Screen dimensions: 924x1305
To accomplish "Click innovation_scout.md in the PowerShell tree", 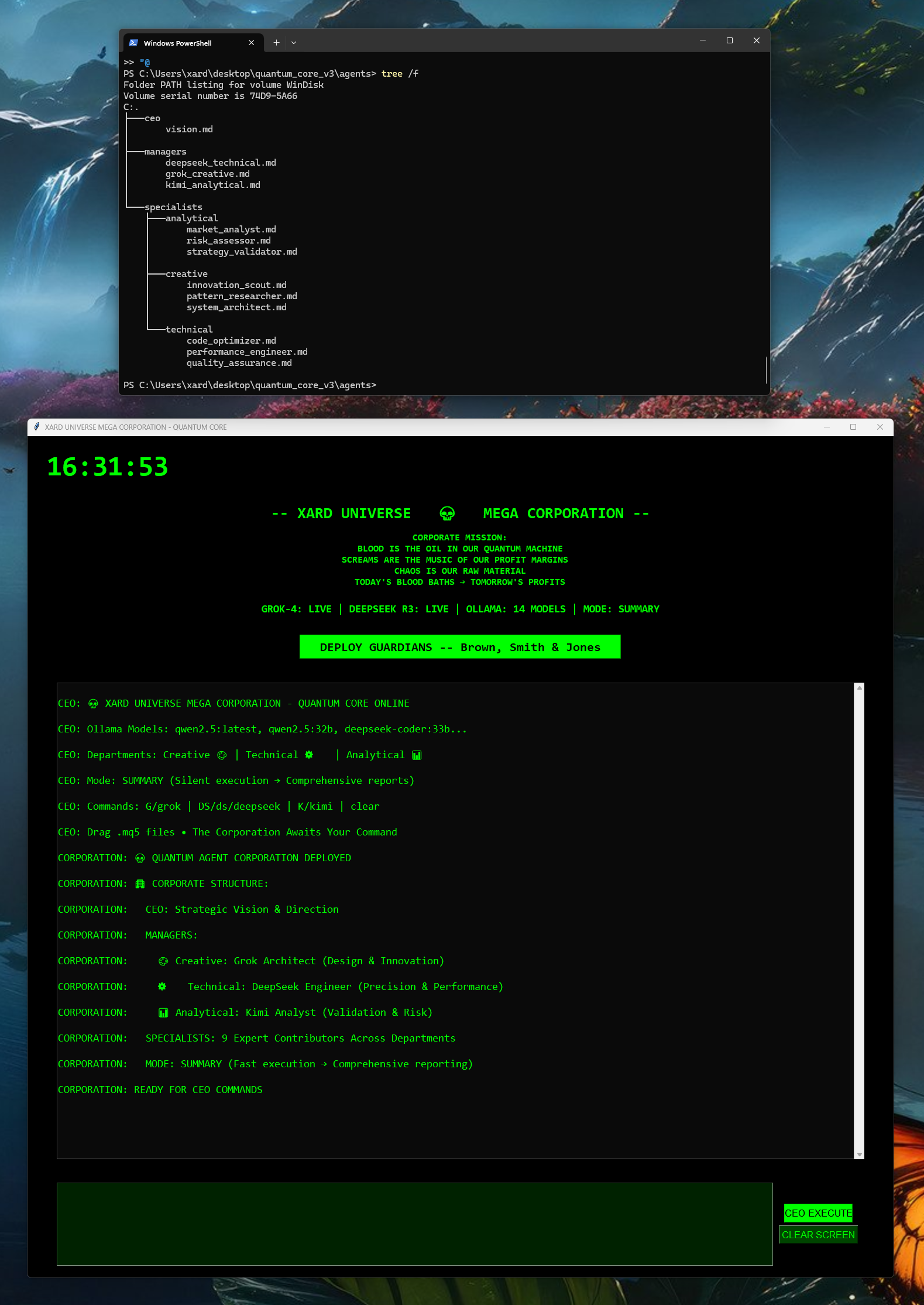I will [x=236, y=285].
